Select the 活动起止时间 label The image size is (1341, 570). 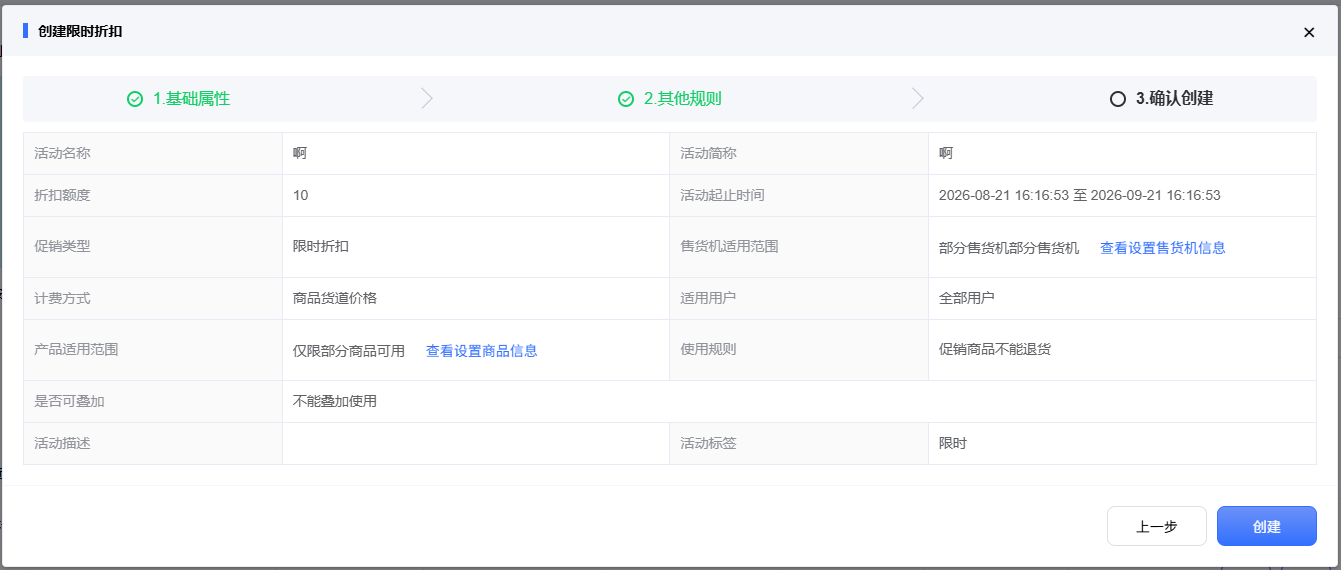click(722, 196)
